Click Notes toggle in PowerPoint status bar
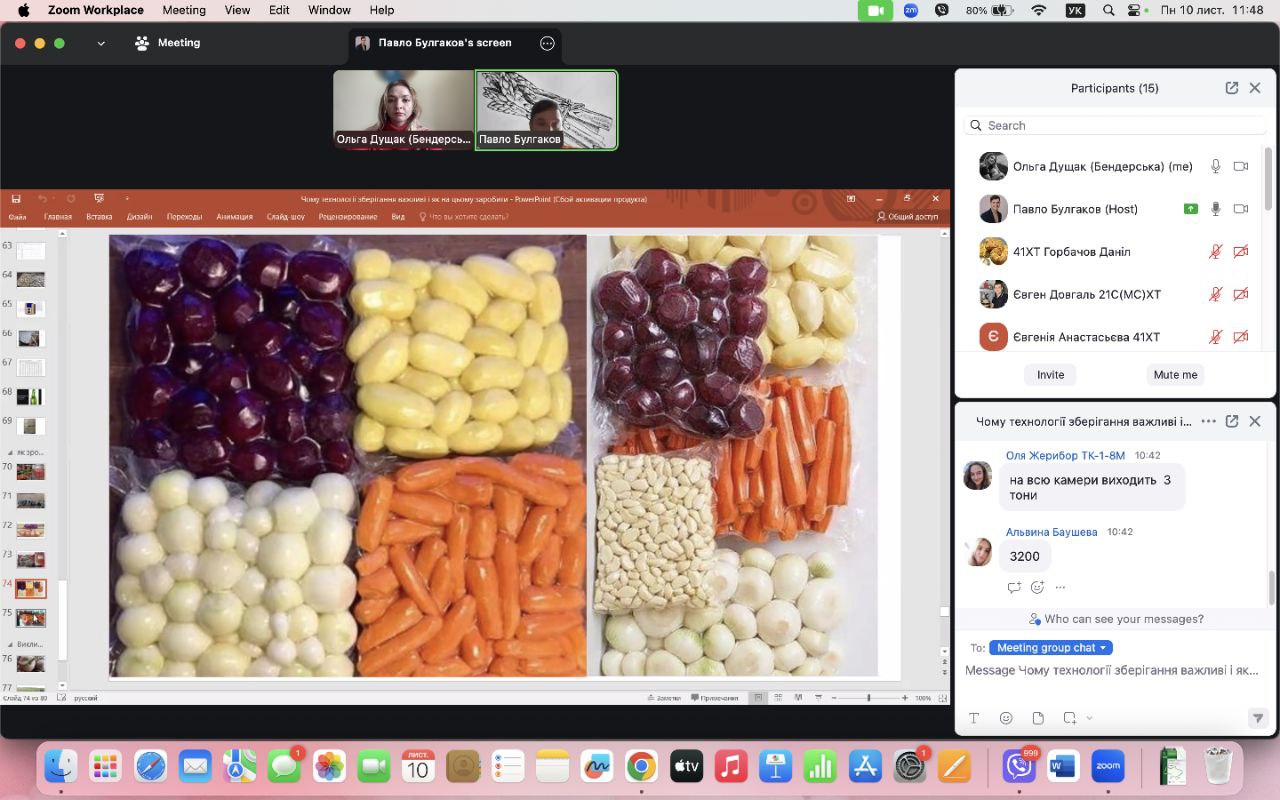The height and width of the screenshot is (800, 1280). click(664, 698)
